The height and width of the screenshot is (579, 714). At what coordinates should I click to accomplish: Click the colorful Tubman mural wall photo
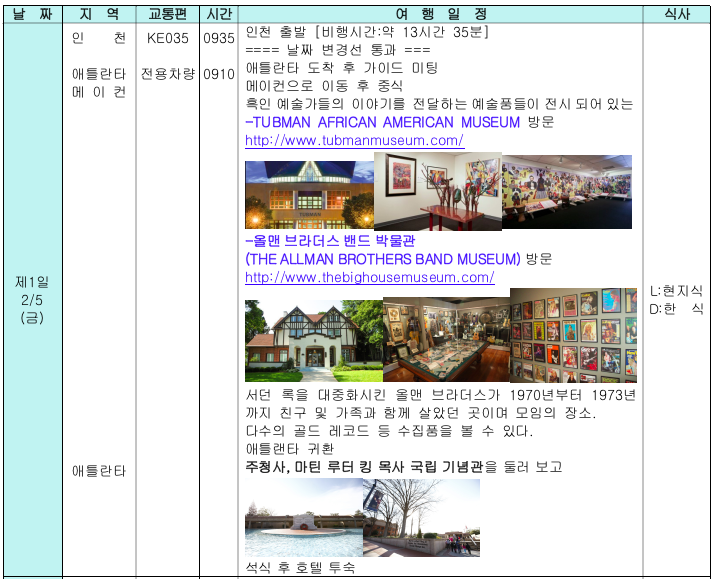pyautogui.click(x=567, y=192)
